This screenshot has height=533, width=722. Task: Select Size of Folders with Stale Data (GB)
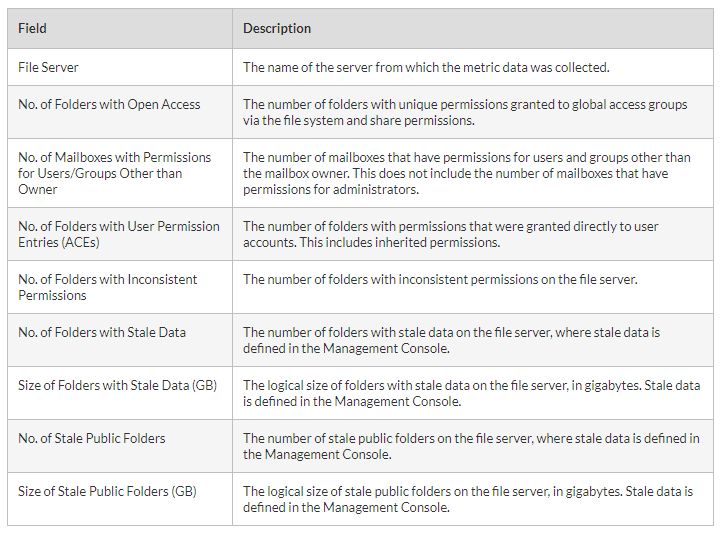(117, 385)
